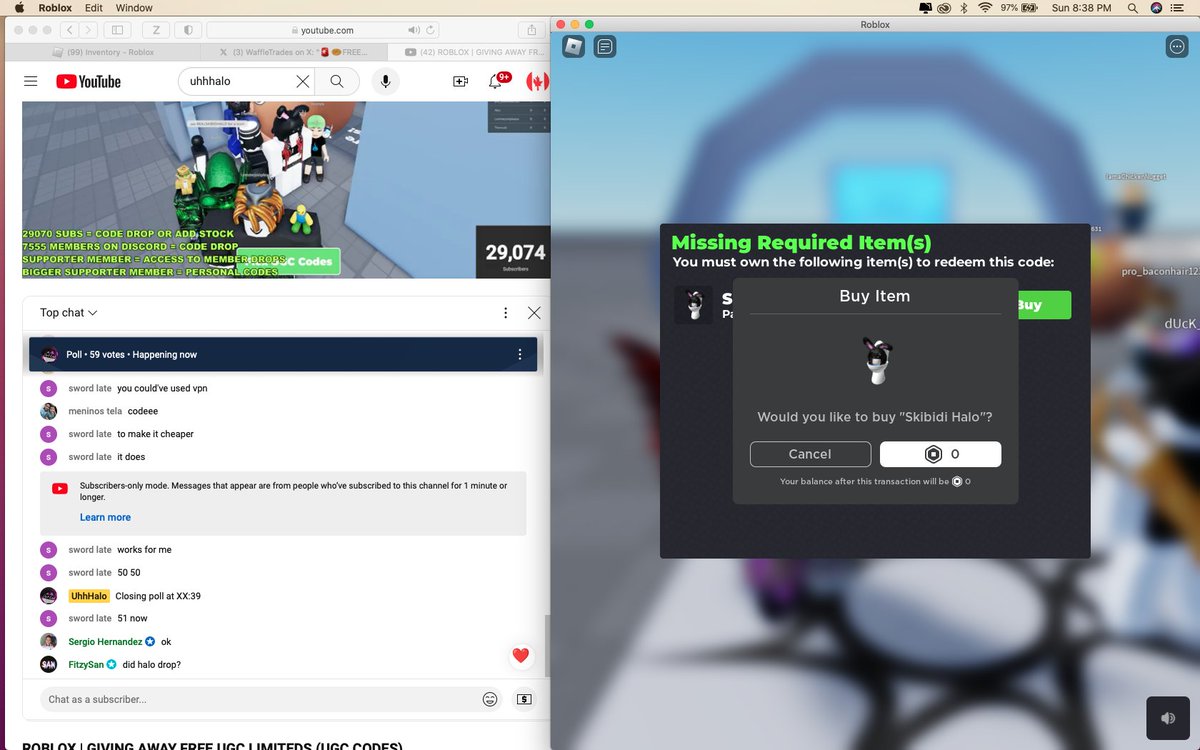The width and height of the screenshot is (1200, 750).
Task: Mute the tab via address bar speaker
Action: 414,31
